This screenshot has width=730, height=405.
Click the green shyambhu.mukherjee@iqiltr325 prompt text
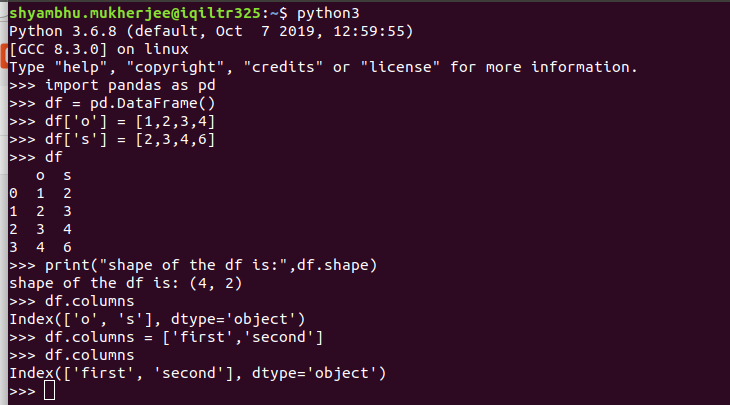(135, 13)
